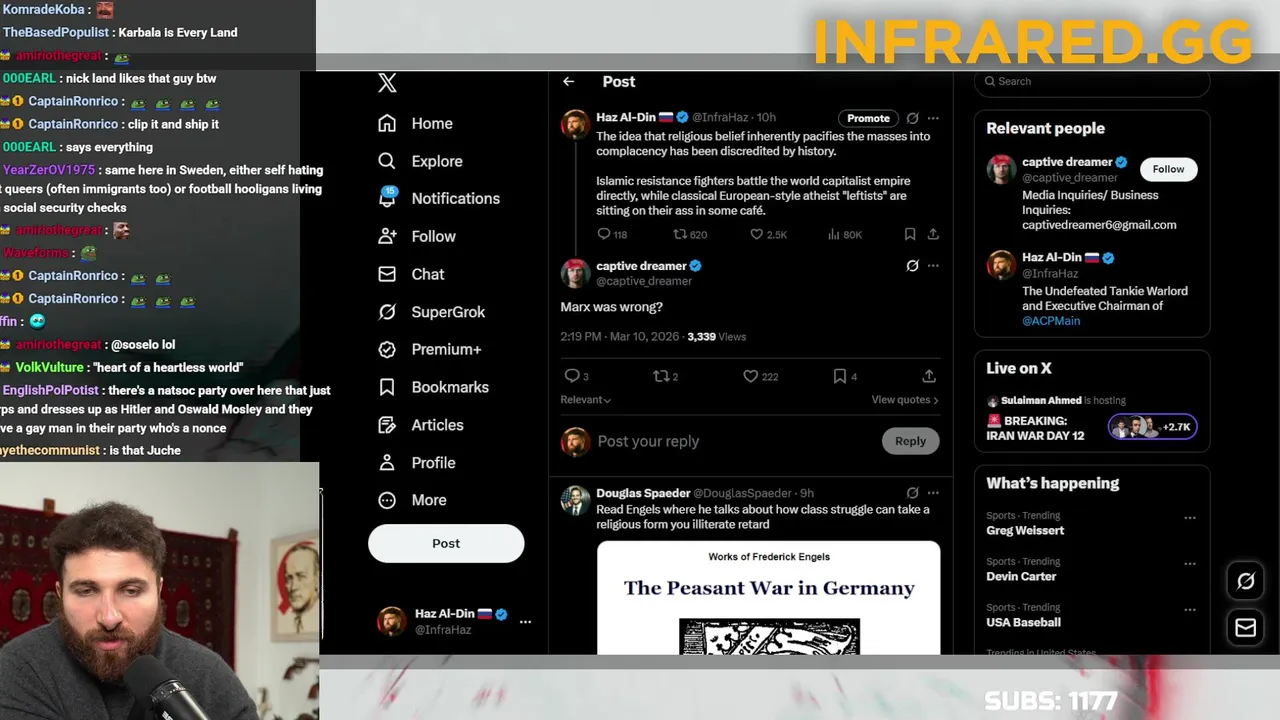Open The Peasant War in Germany image
Image resolution: width=1280 pixels, height=720 pixels.
[769, 598]
